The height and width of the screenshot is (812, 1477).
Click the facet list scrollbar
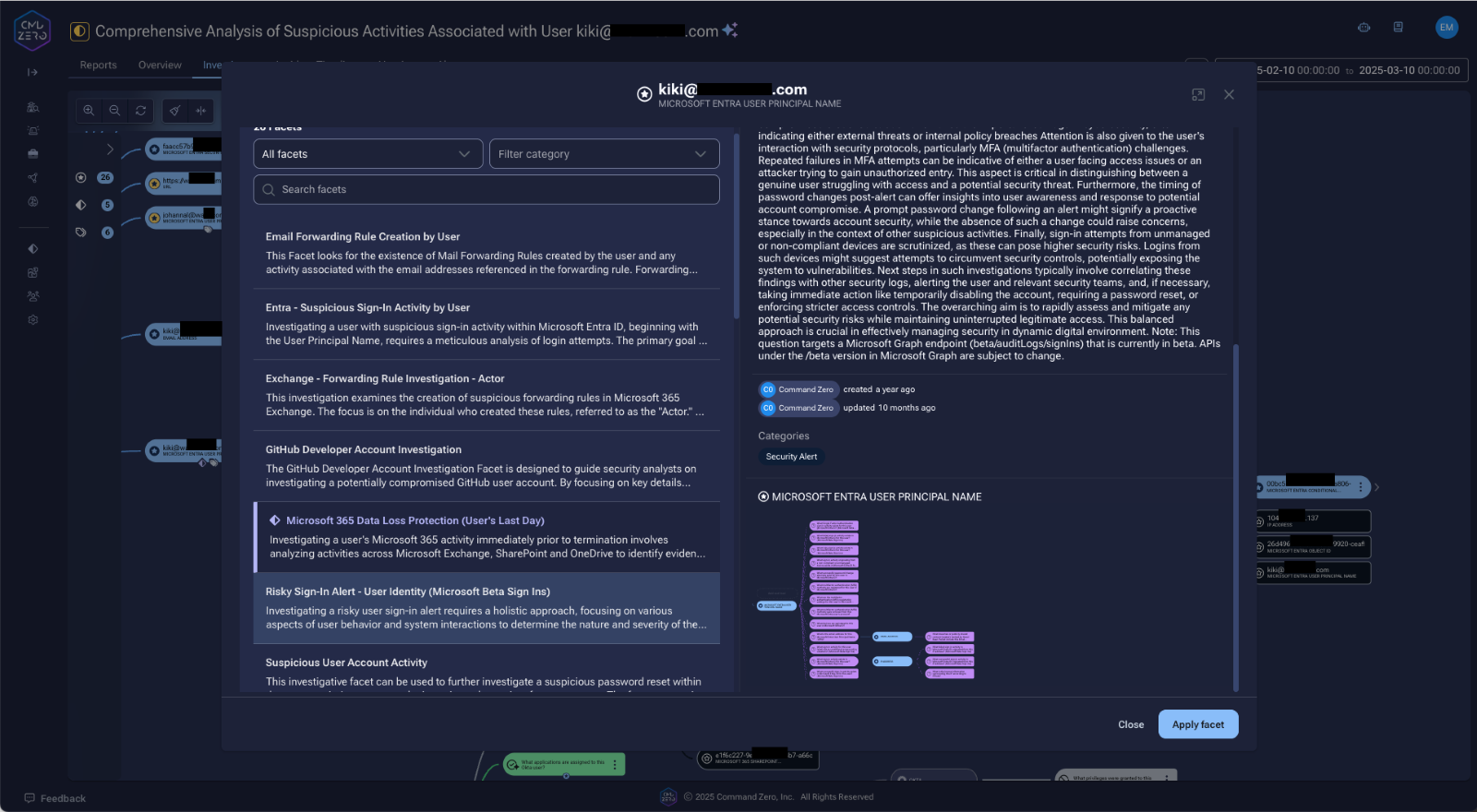(737, 226)
